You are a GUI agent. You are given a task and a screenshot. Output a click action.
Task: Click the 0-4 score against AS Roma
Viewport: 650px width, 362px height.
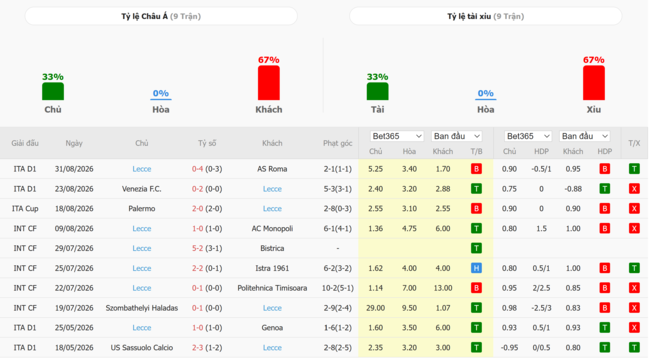click(x=197, y=169)
